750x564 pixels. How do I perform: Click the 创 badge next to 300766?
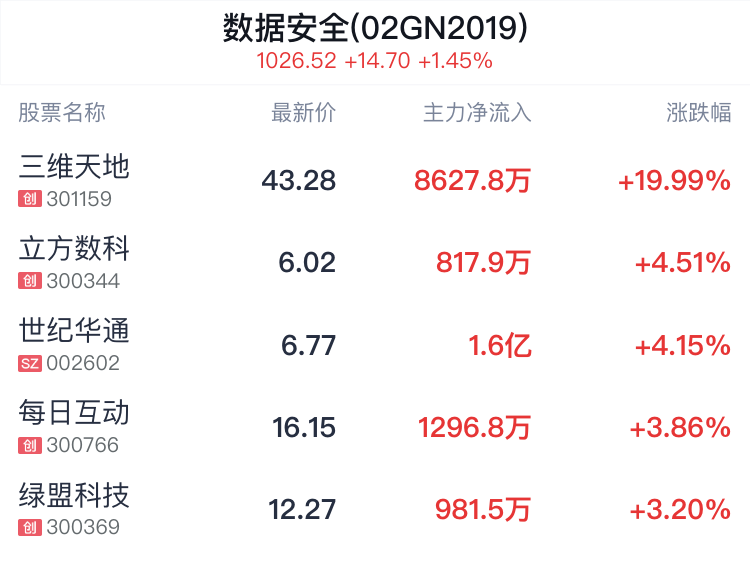coord(30,445)
